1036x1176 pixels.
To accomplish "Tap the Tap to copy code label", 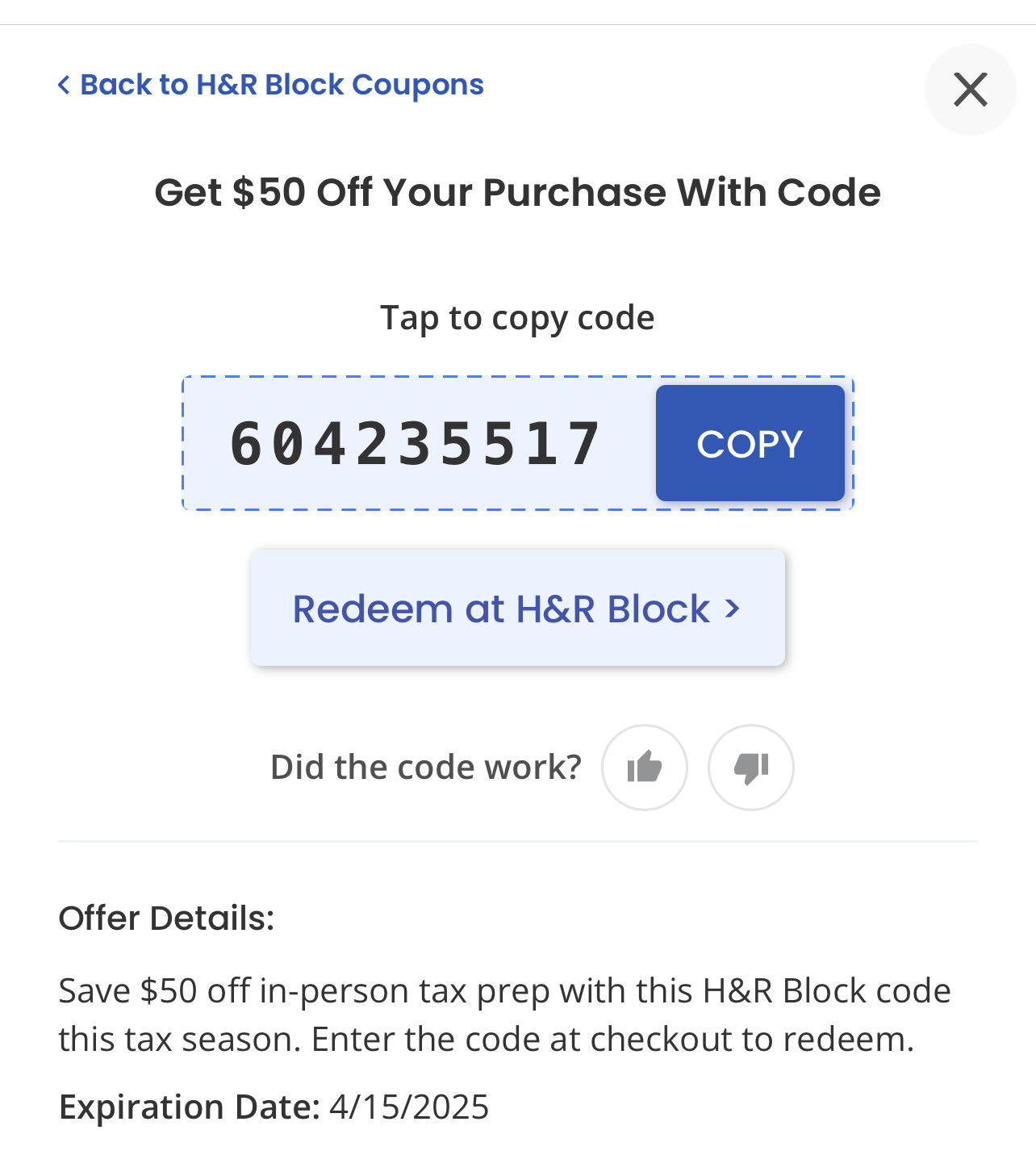I will (x=517, y=318).
